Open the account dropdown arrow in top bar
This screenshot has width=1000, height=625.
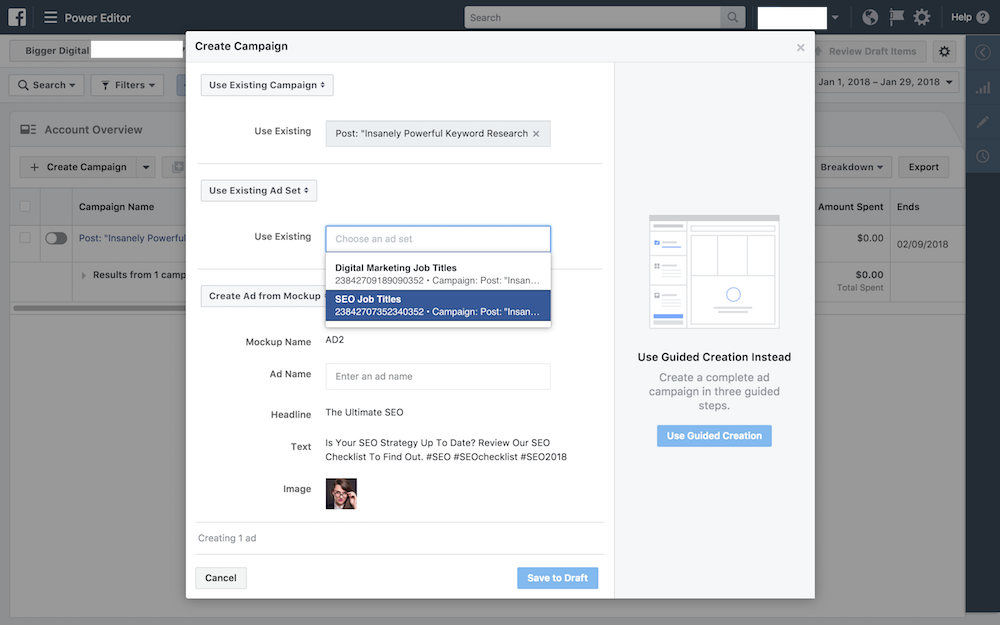coord(835,17)
